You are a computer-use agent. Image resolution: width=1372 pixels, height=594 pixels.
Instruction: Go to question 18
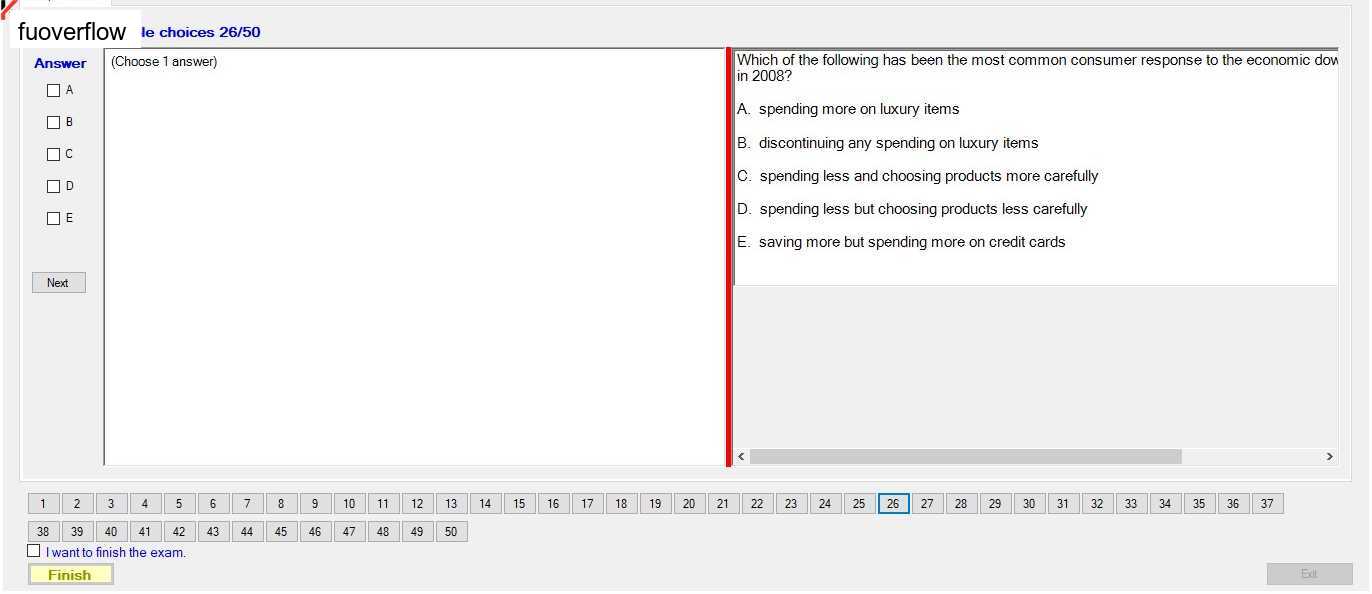621,504
